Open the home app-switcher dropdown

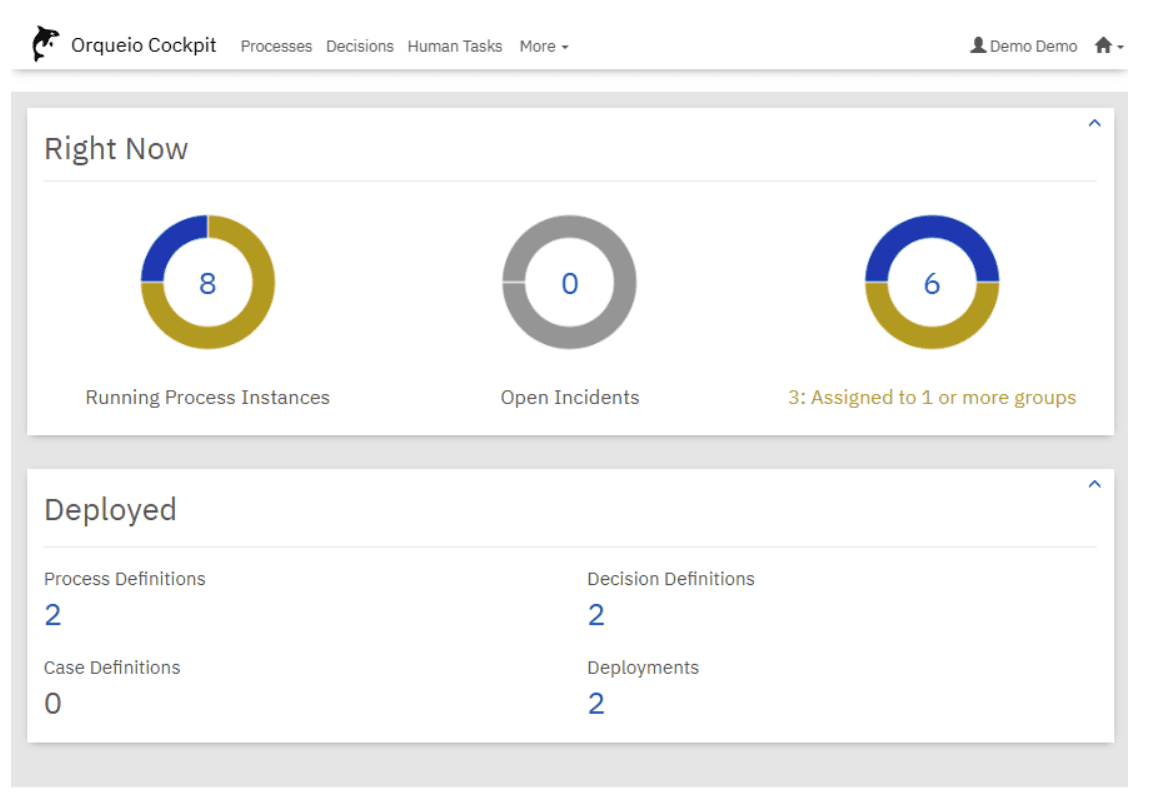click(1109, 46)
